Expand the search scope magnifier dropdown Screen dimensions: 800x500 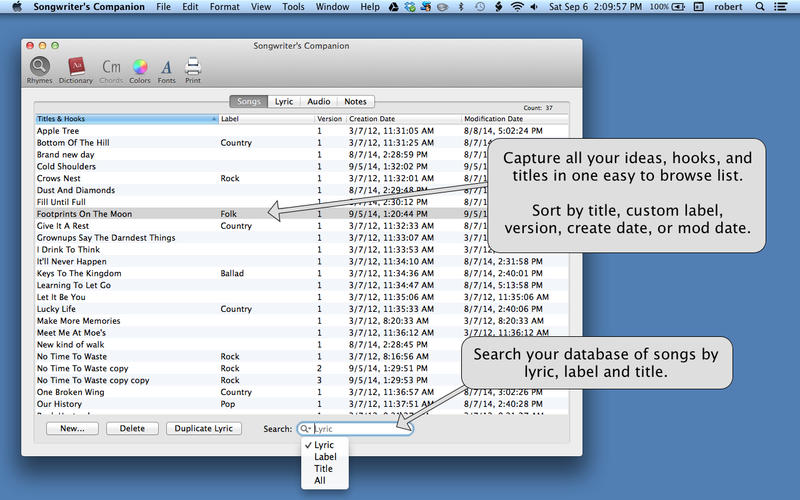tap(306, 429)
